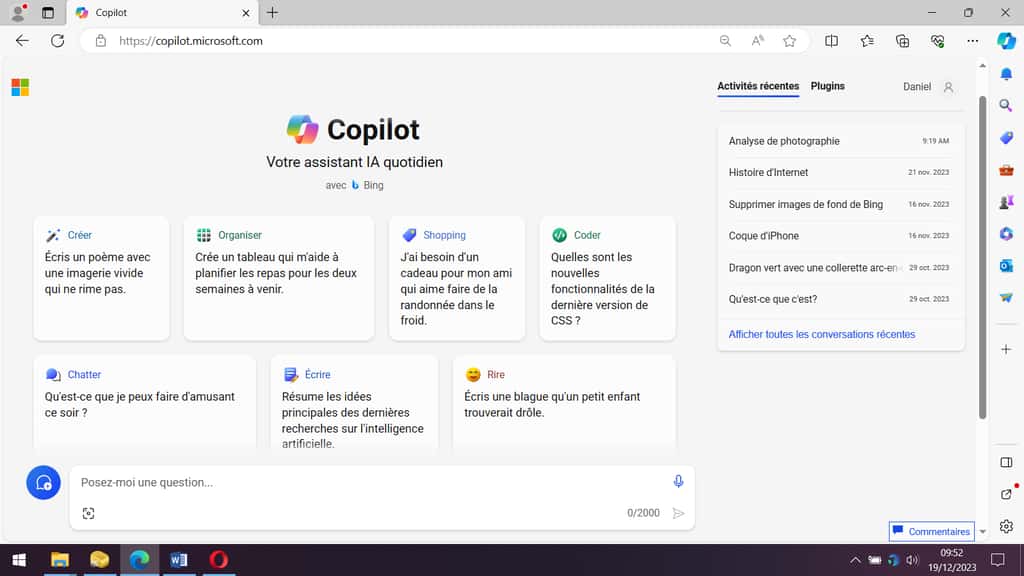The width and height of the screenshot is (1024, 576).
Task: Expand hidden system tray icons
Action: tap(855, 560)
